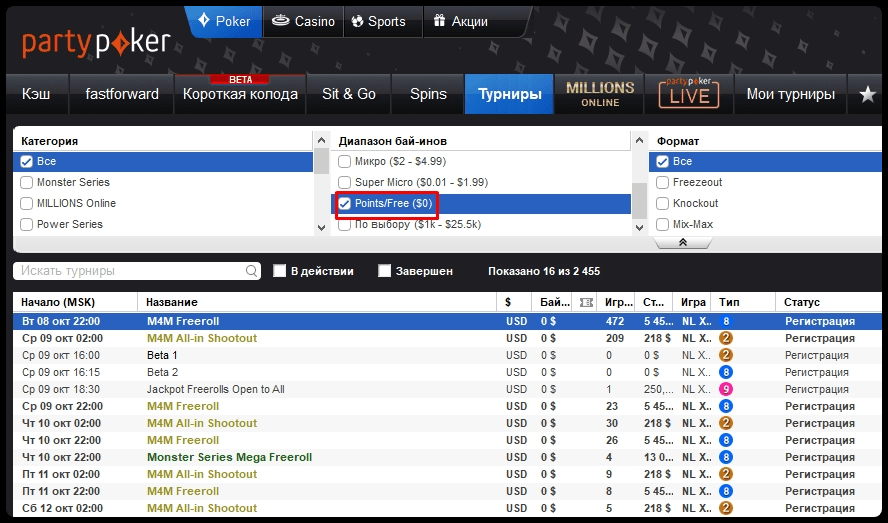The height and width of the screenshot is (523, 888).
Task: Switch to the Spins tab
Action: [x=428, y=94]
